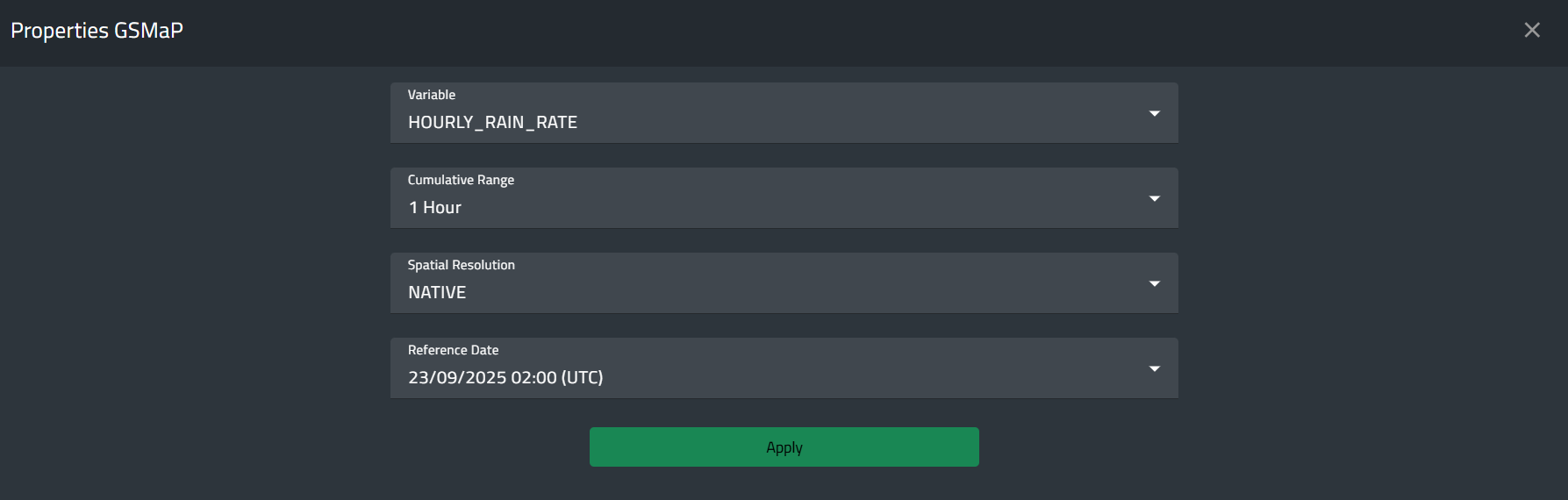Image resolution: width=1568 pixels, height=500 pixels.
Task: Click the Reference Date dropdown arrow
Action: pyautogui.click(x=1155, y=369)
